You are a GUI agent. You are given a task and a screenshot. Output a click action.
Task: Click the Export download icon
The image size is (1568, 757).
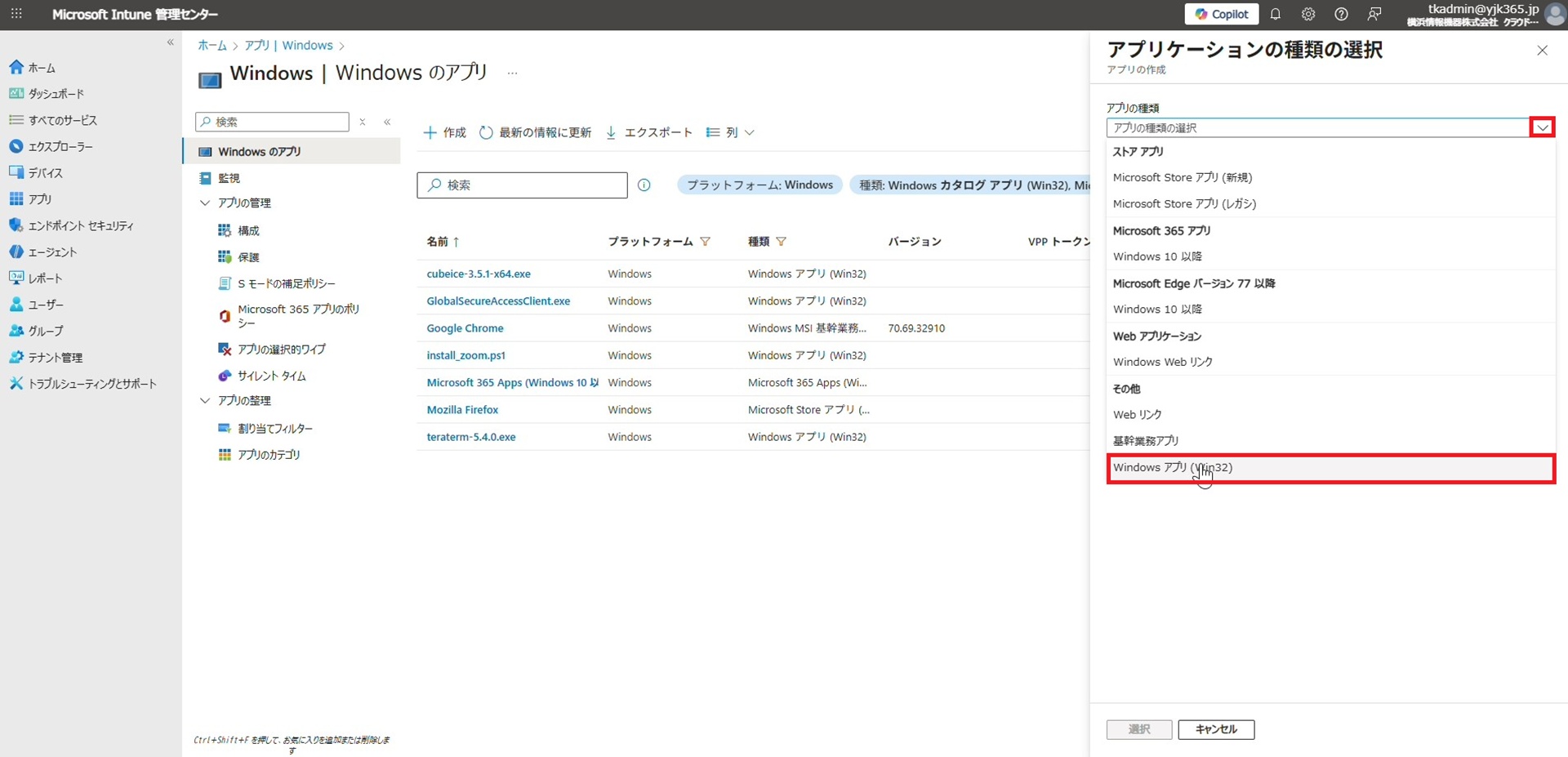point(611,132)
